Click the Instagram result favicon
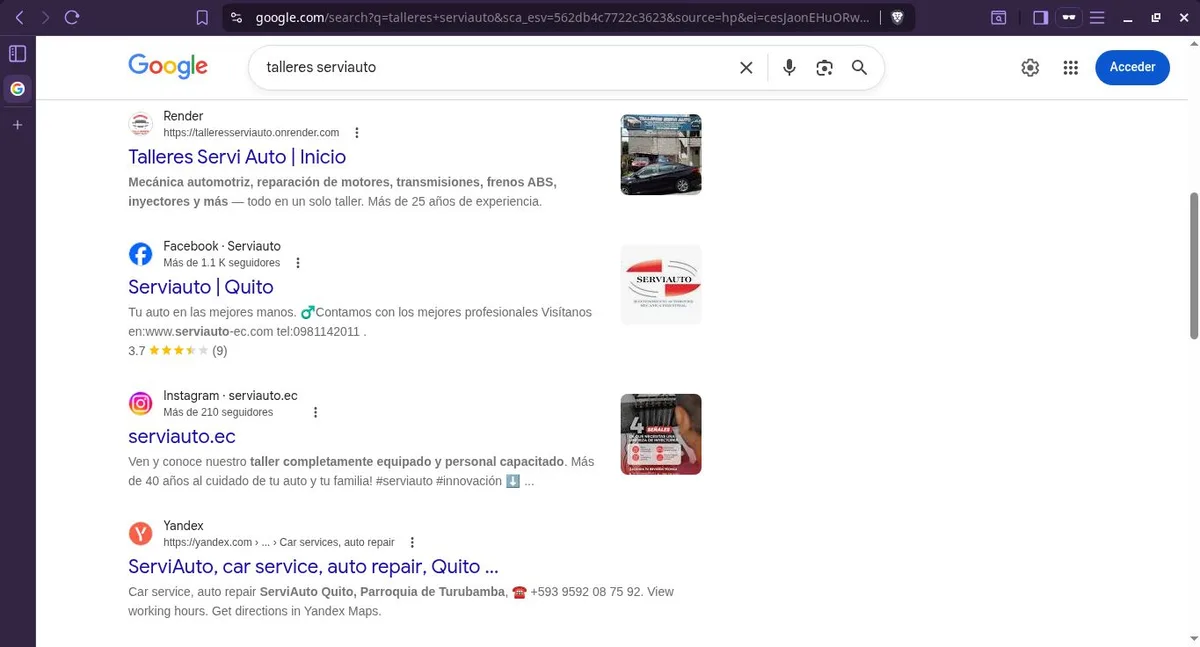The image size is (1200, 647). click(141, 403)
